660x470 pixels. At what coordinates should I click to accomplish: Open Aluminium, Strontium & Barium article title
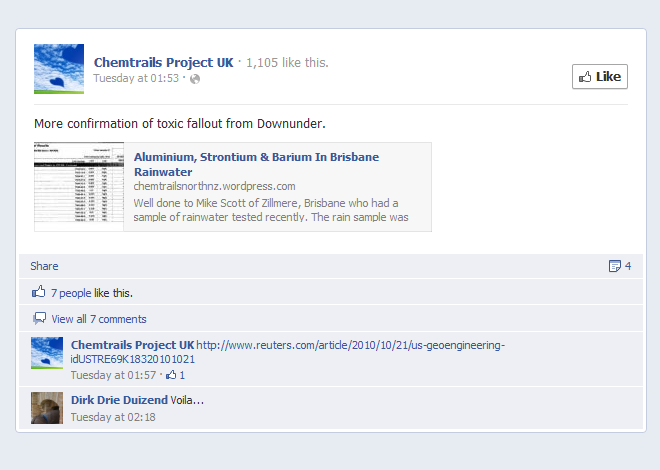256,164
